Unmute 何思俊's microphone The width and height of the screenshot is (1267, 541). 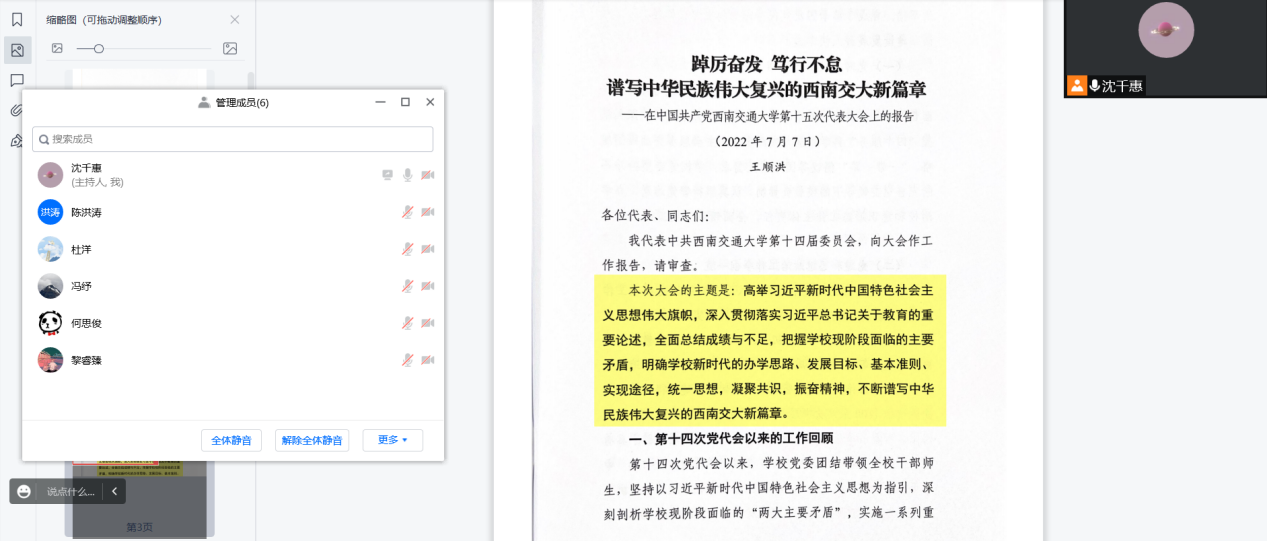(x=408, y=323)
